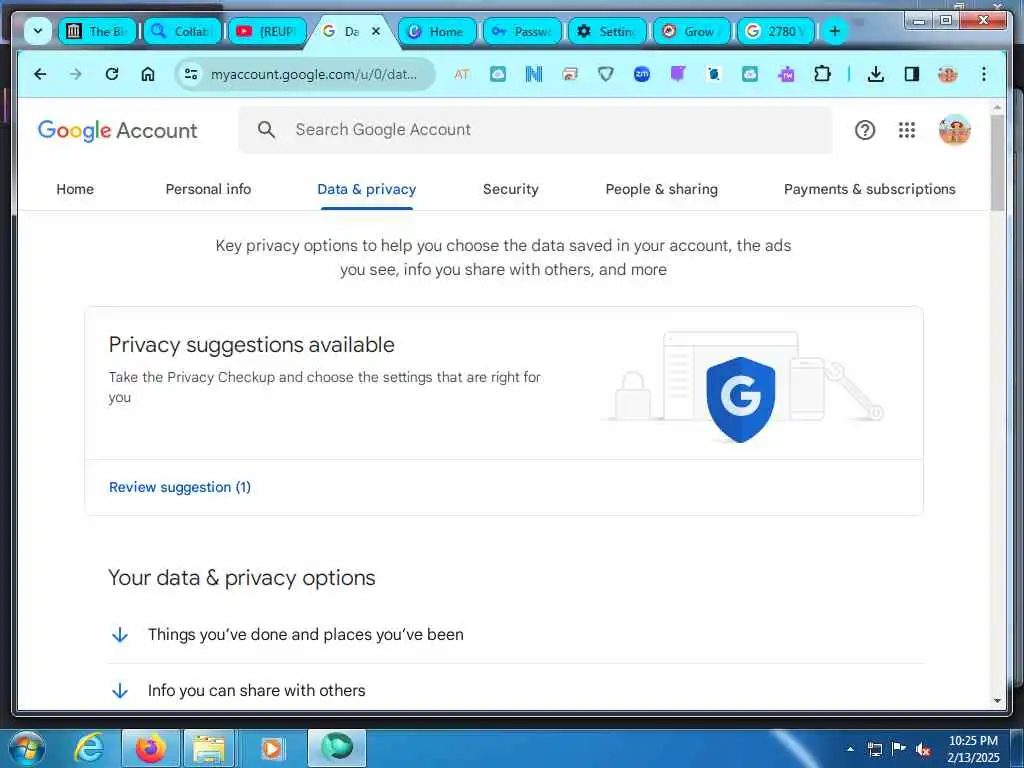Open the tab search dropdown arrow

[38, 31]
